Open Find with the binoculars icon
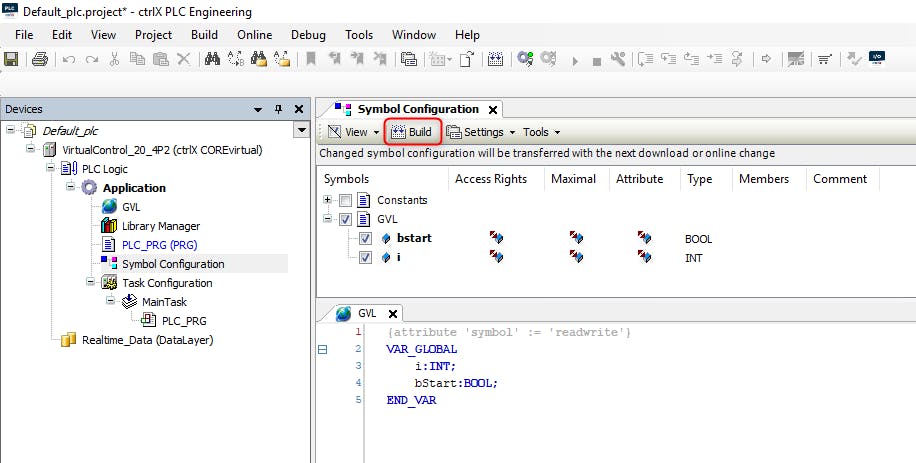 click(x=212, y=59)
